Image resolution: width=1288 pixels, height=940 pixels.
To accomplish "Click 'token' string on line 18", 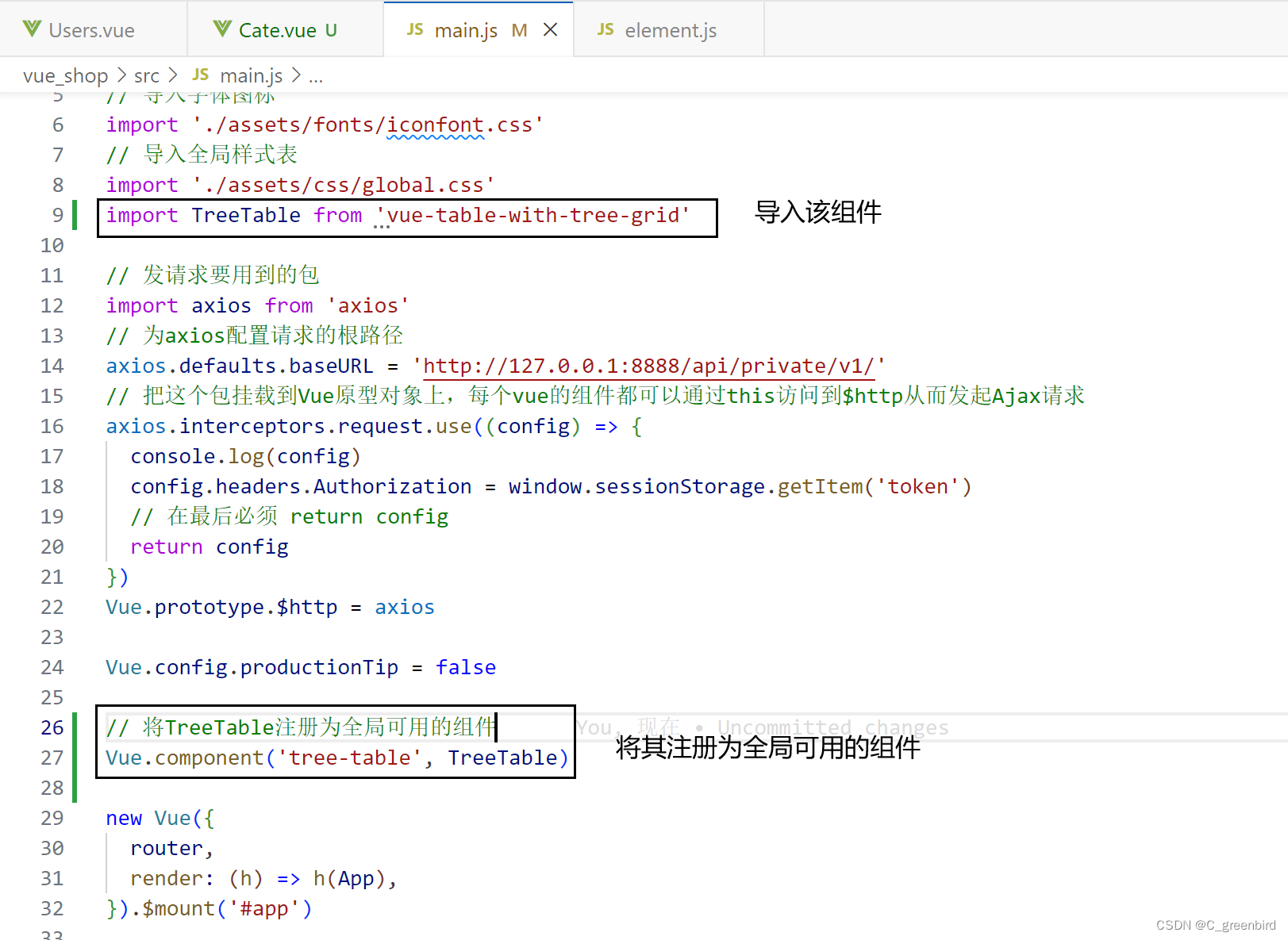I will [x=917, y=486].
